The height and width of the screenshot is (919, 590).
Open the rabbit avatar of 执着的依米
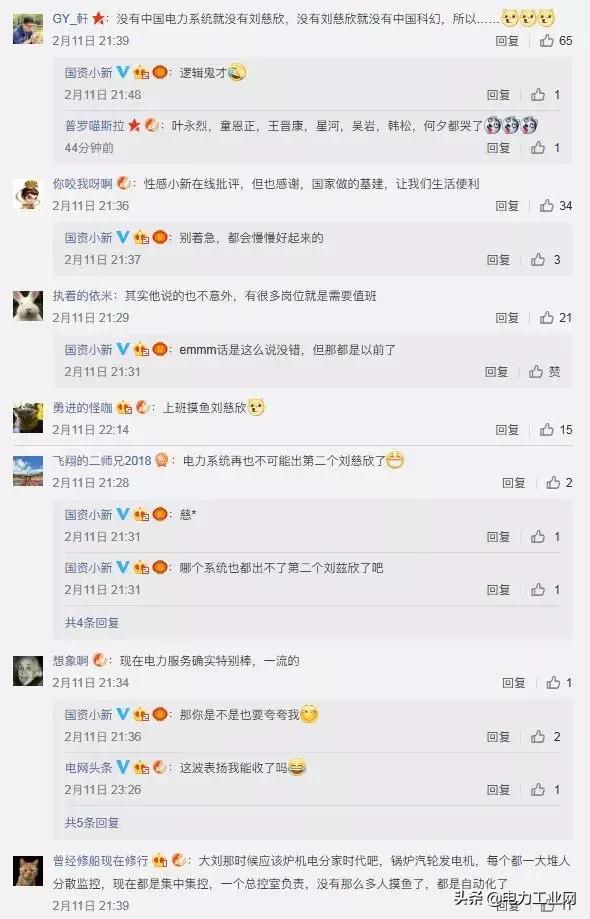tap(28, 305)
